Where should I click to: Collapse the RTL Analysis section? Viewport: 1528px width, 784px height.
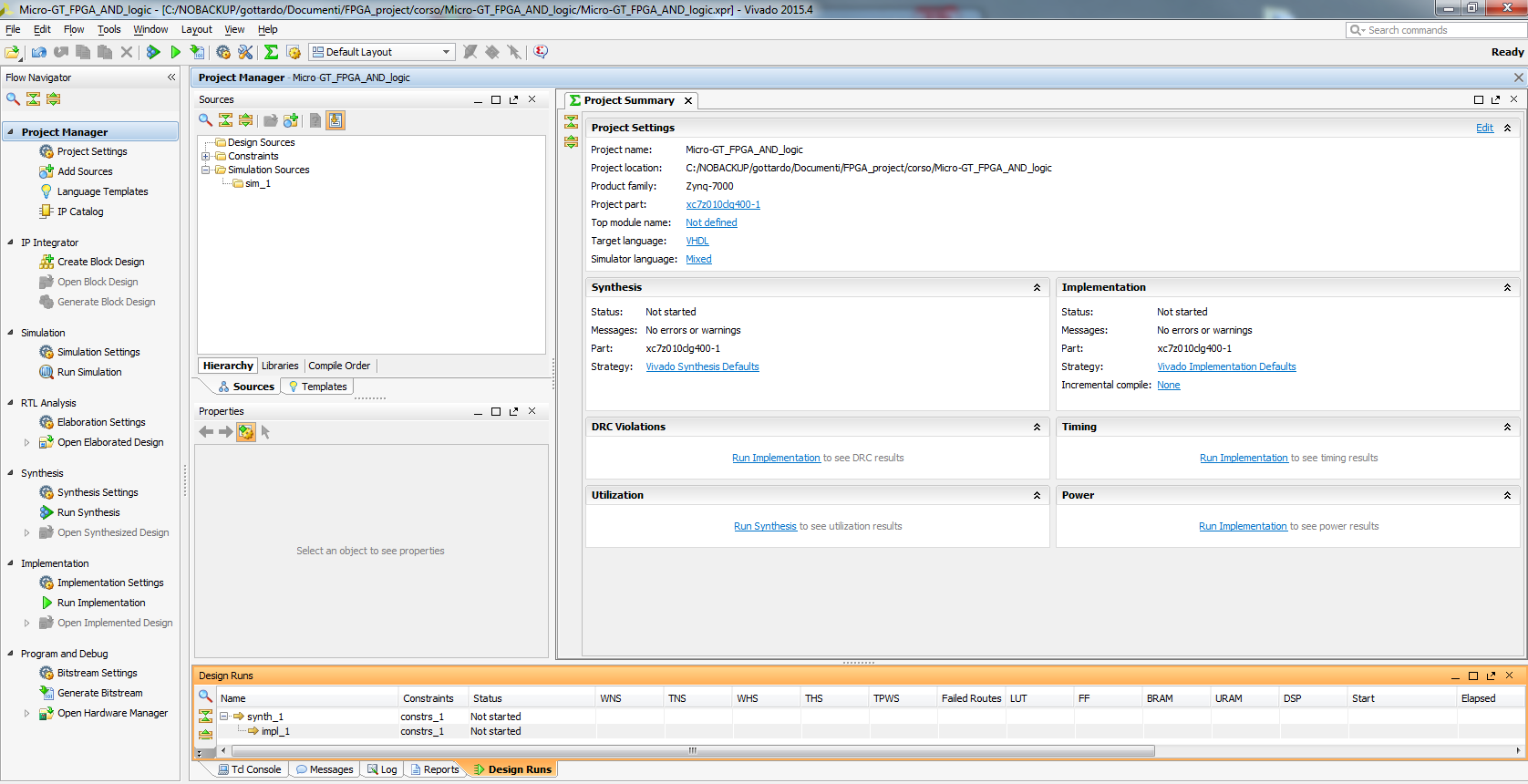coord(11,403)
